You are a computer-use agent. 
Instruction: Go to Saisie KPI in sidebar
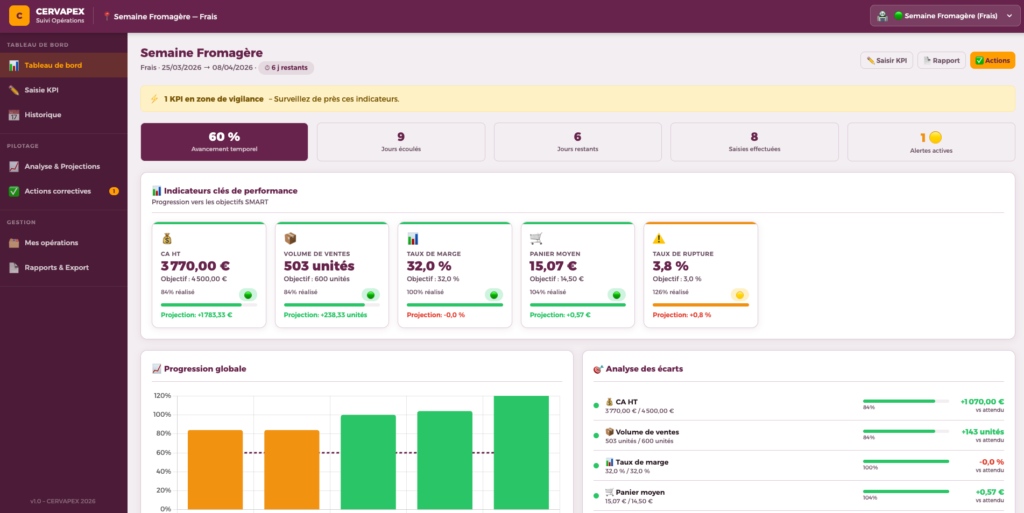(x=63, y=90)
